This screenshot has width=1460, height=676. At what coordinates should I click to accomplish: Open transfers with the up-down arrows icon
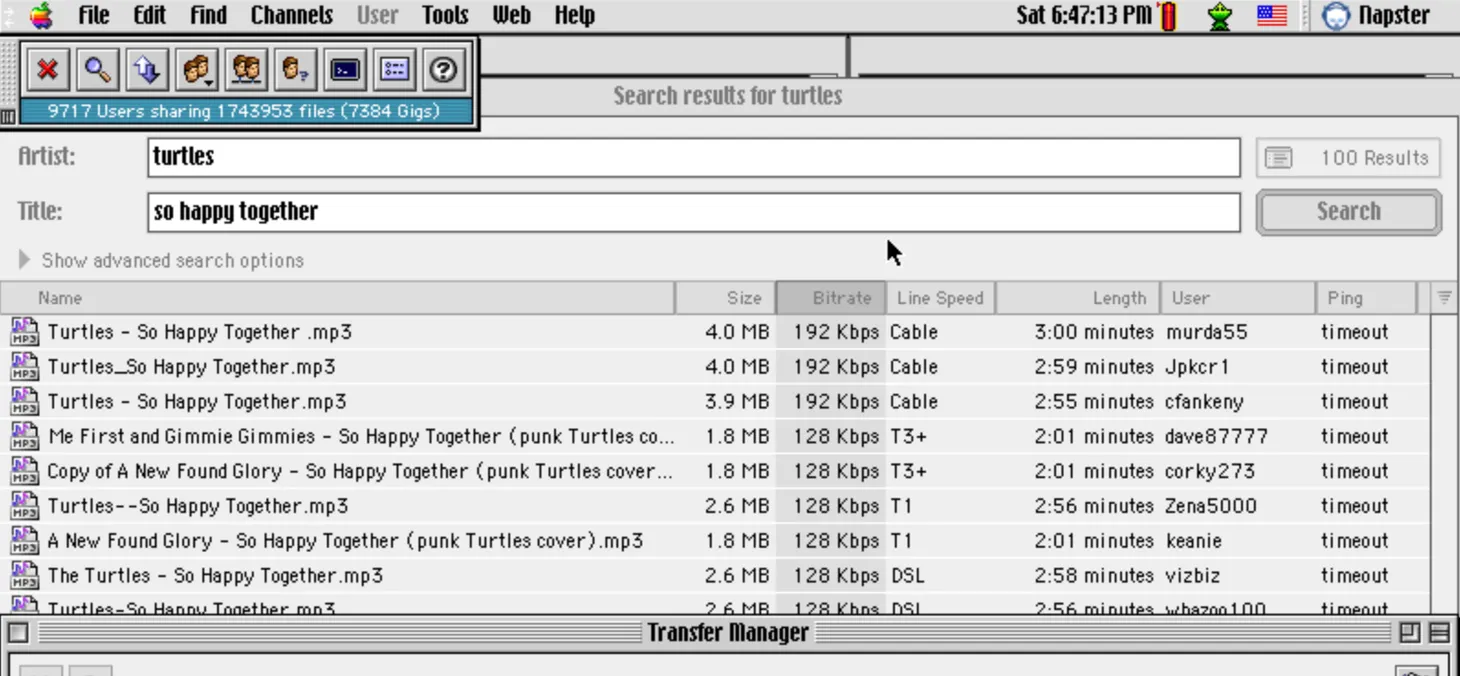(146, 69)
